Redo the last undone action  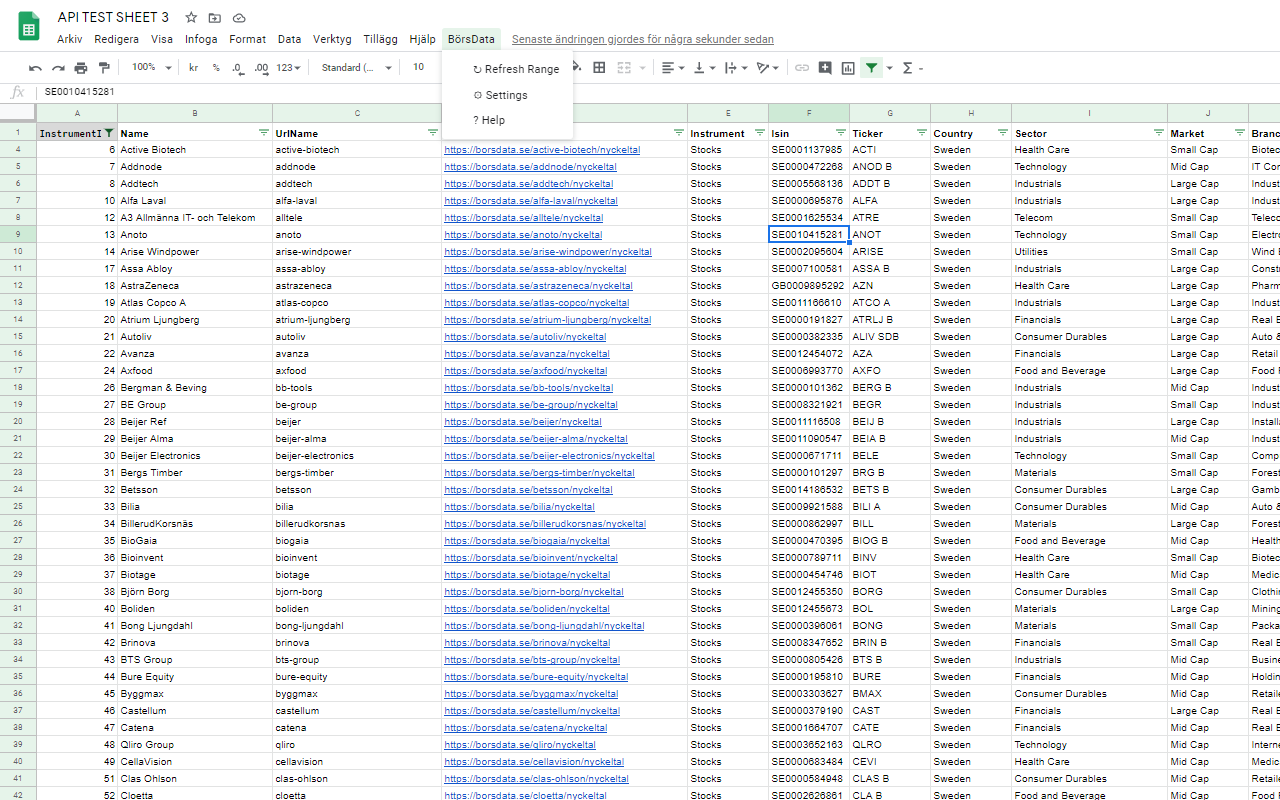point(58,68)
